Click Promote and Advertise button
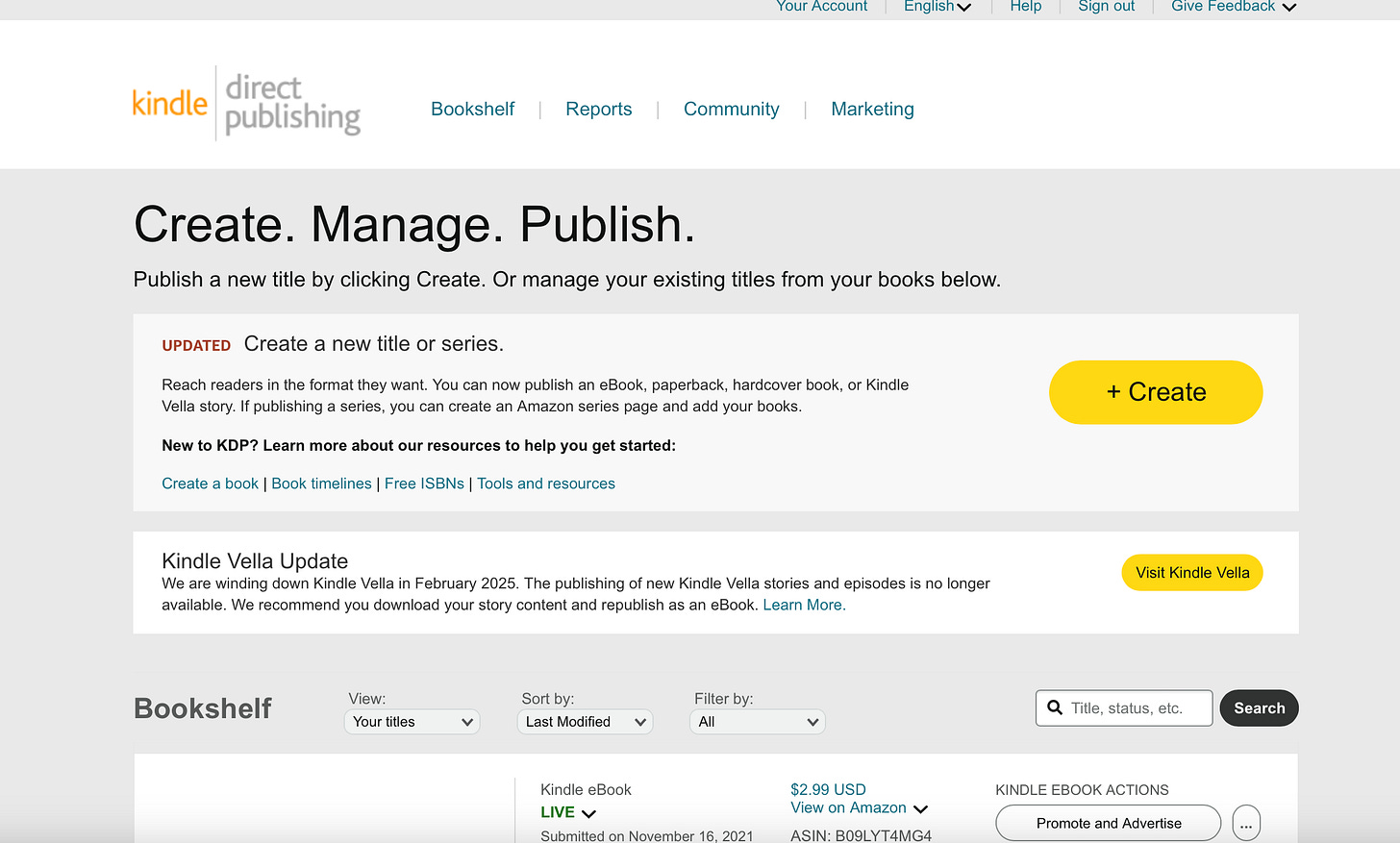 (1109, 824)
